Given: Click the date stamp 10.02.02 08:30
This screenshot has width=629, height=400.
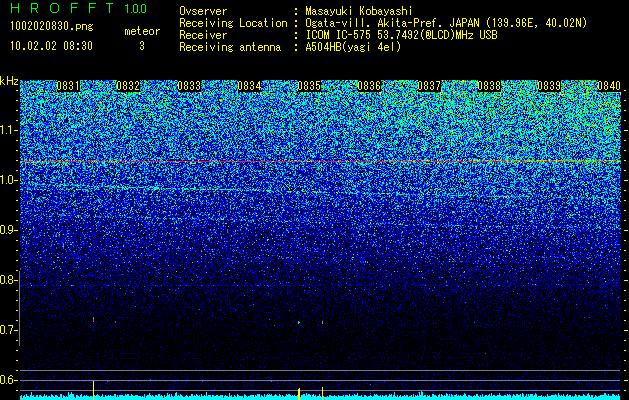Looking at the screenshot, I should click(x=51, y=46).
